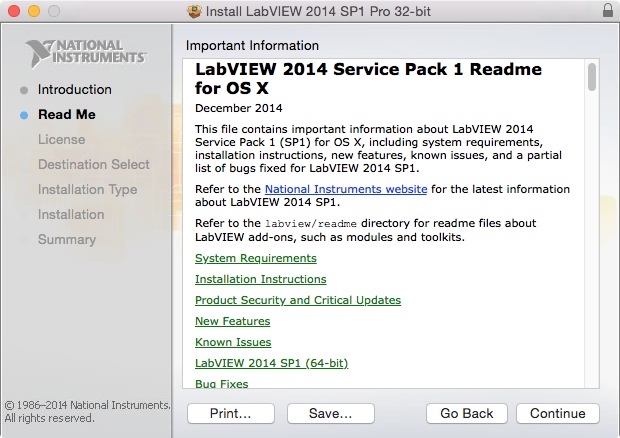
Task: Click the National Instruments logo
Action: (x=85, y=53)
